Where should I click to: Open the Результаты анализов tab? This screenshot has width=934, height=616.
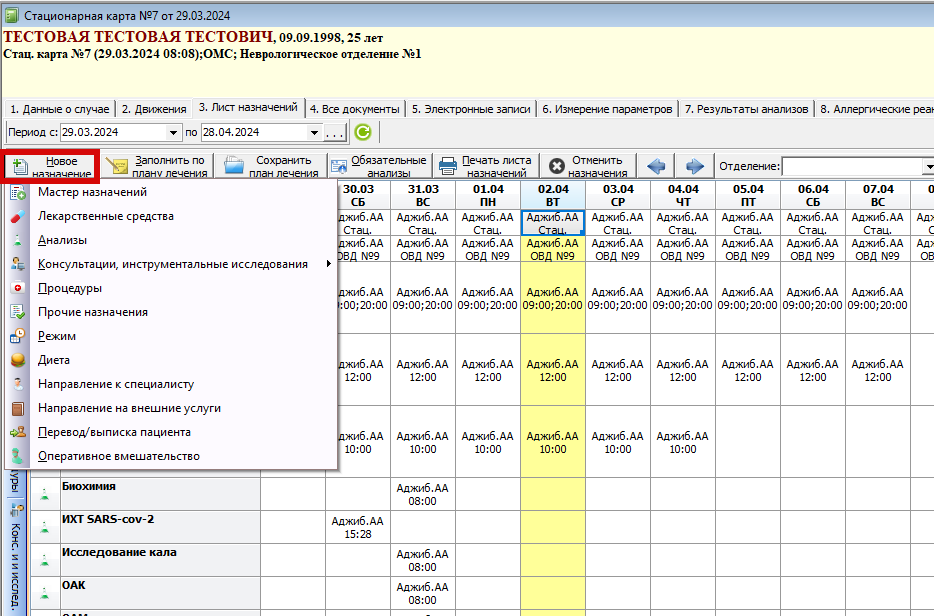[x=746, y=109]
